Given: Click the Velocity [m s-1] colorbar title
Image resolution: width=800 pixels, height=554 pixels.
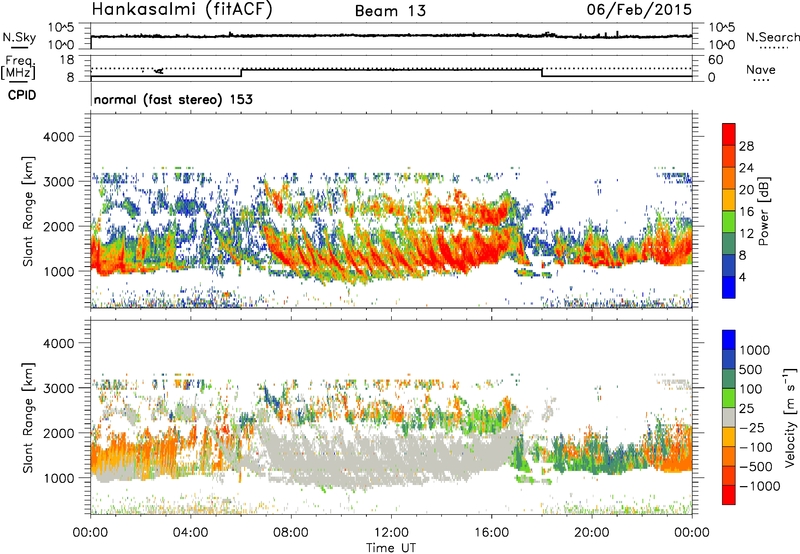Looking at the screenshot, I should (790, 417).
